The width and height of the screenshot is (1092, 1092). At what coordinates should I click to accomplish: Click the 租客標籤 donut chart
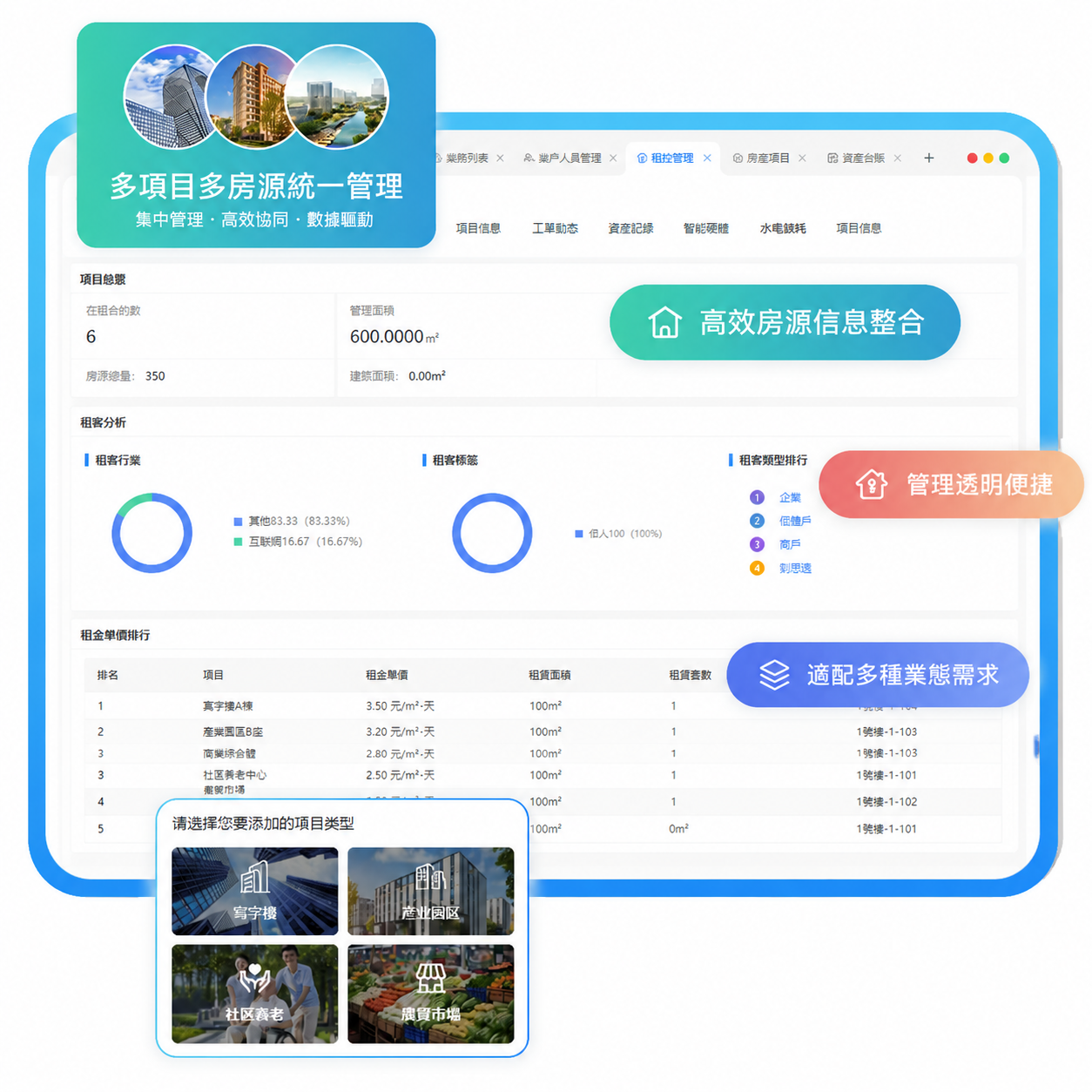click(492, 533)
